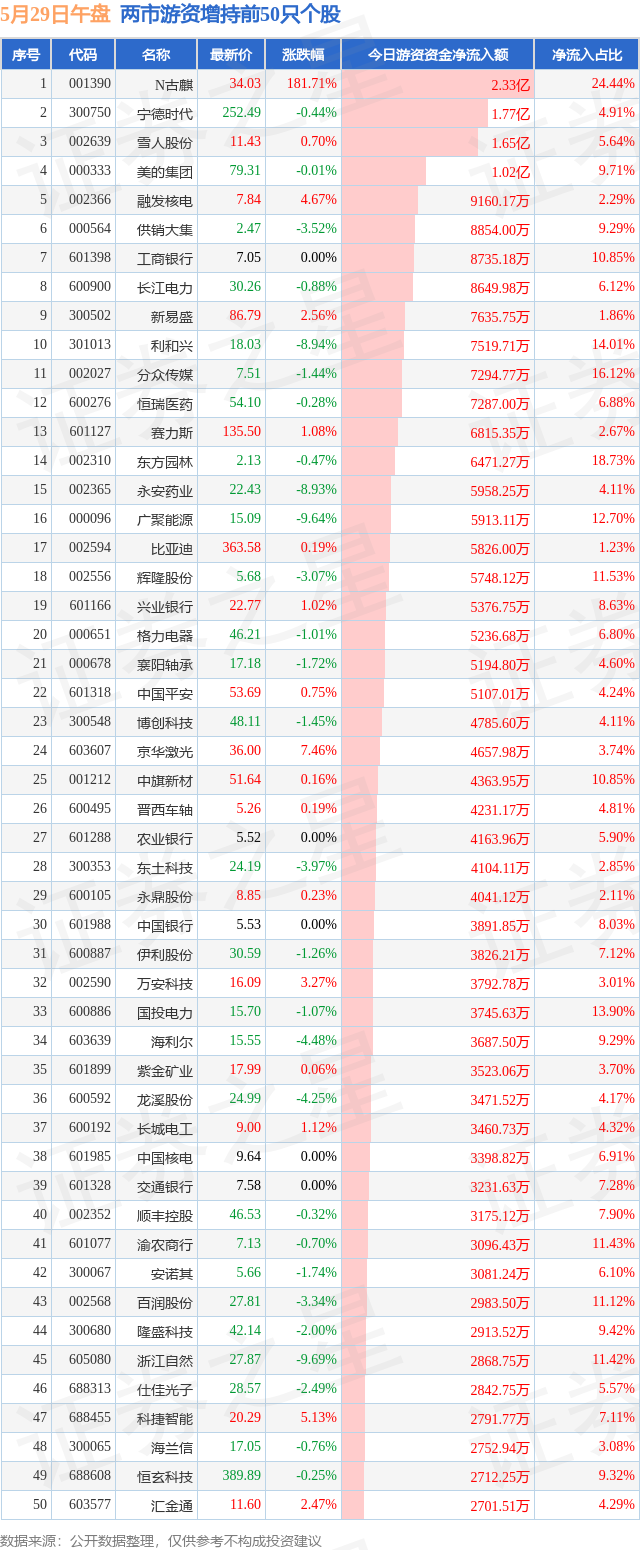Click the stock name 紫金矿业
The image size is (640, 1550).
(x=165, y=1071)
